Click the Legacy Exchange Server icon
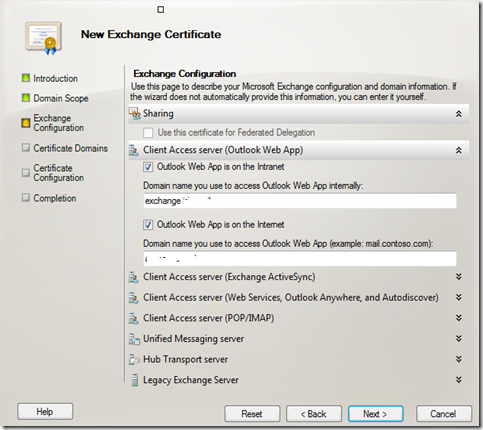 click(x=134, y=380)
